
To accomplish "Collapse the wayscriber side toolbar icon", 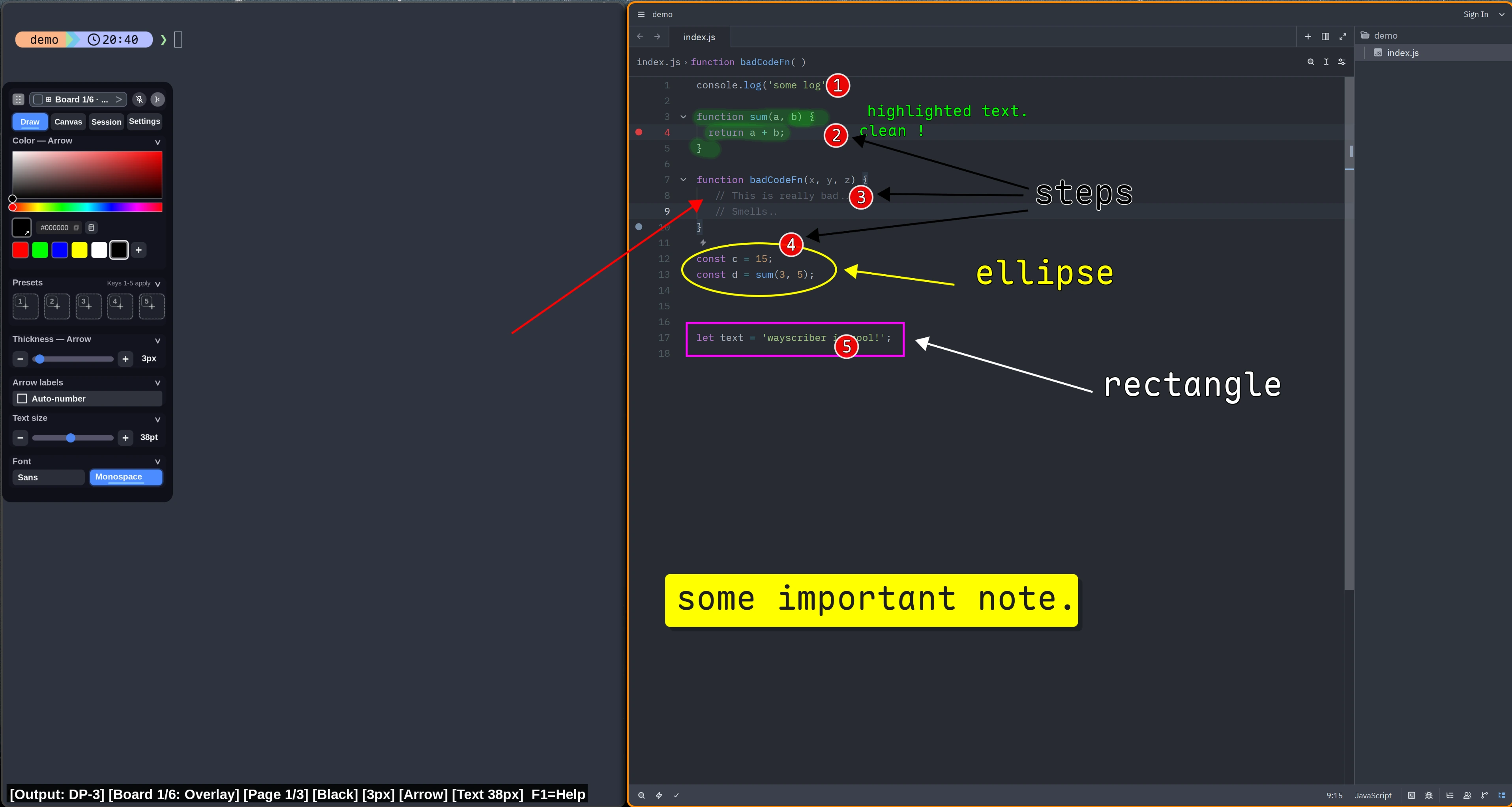I will click(157, 99).
